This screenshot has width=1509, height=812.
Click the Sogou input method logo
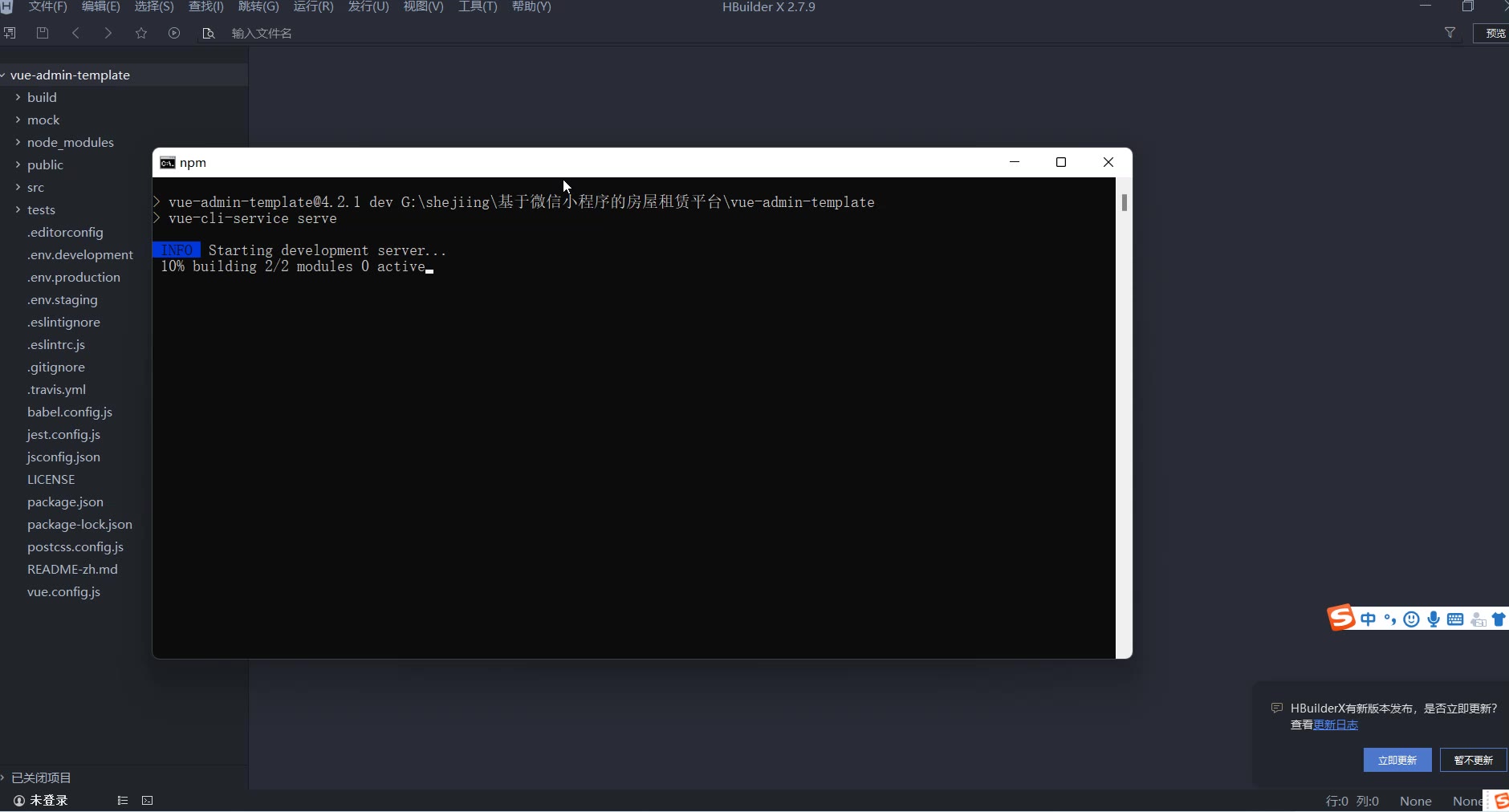(1340, 618)
